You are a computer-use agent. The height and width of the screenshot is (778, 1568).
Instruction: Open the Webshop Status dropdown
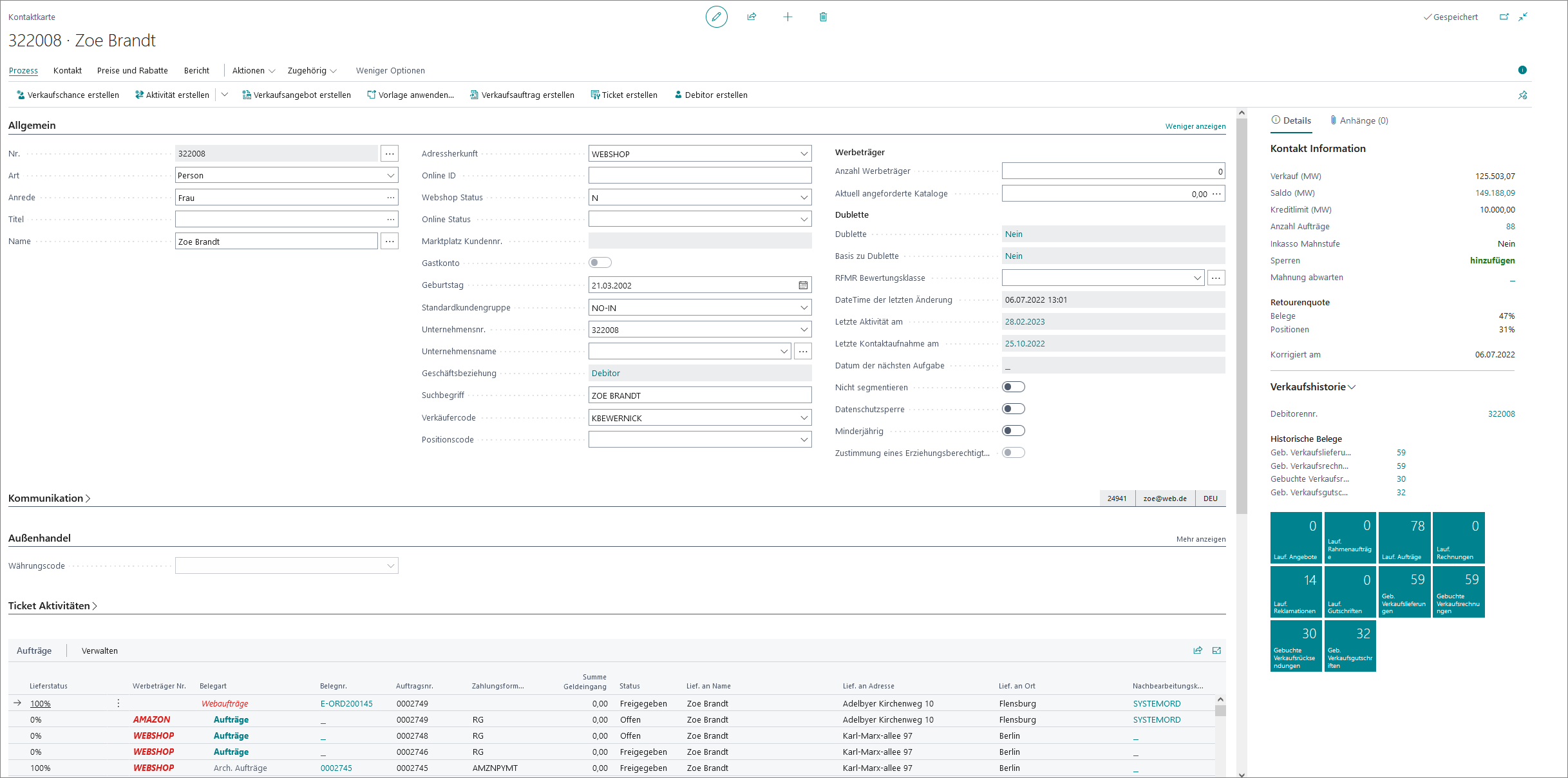pos(804,198)
